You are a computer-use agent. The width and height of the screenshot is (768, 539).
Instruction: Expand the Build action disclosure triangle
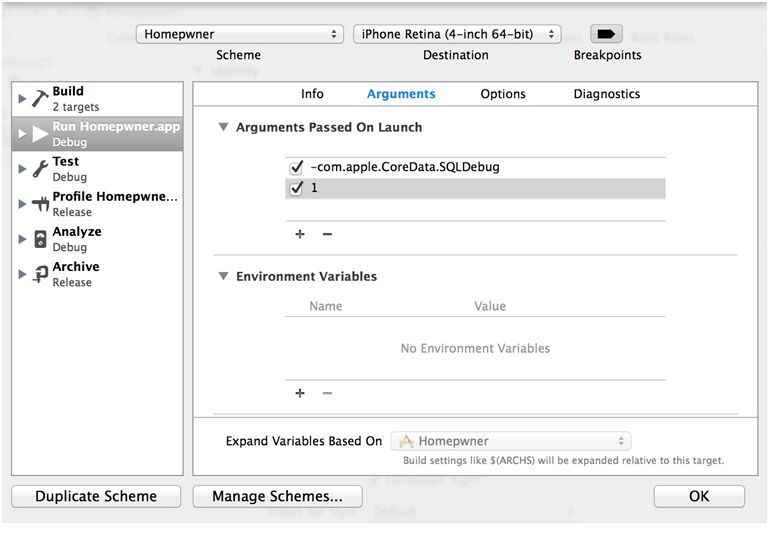click(22, 98)
